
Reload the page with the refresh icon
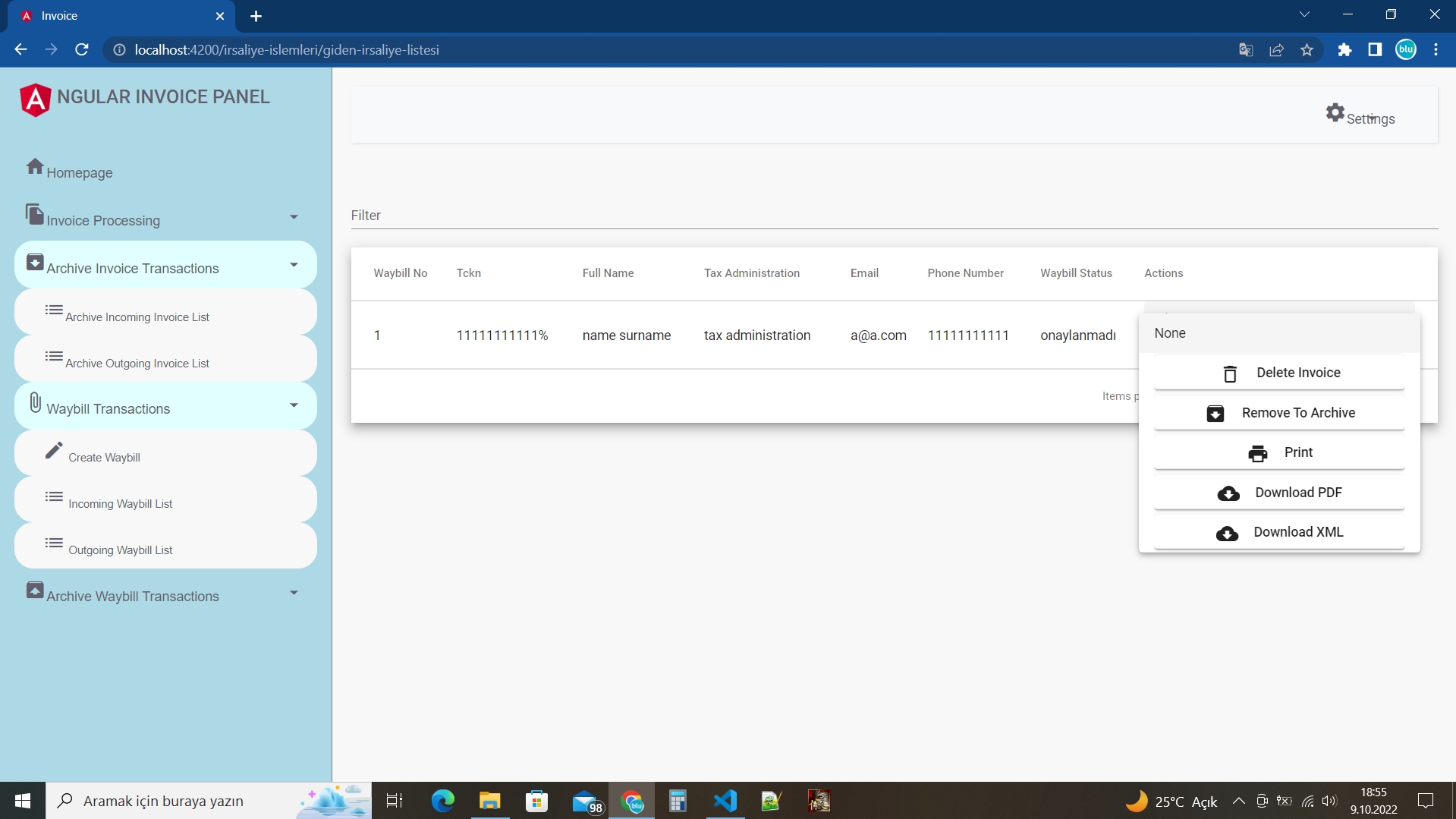point(82,50)
